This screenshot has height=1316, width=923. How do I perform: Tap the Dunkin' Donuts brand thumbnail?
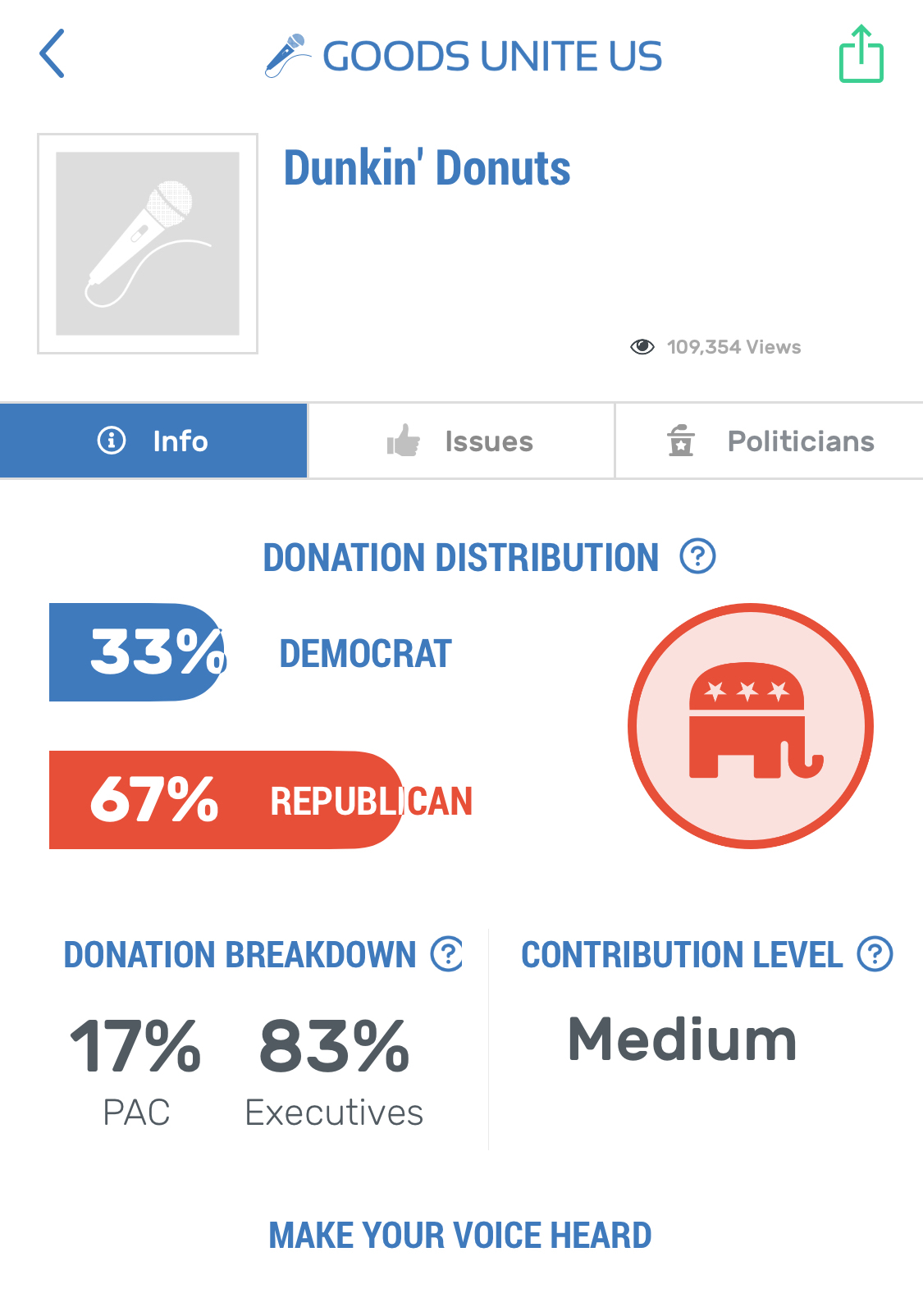pyautogui.click(x=148, y=244)
